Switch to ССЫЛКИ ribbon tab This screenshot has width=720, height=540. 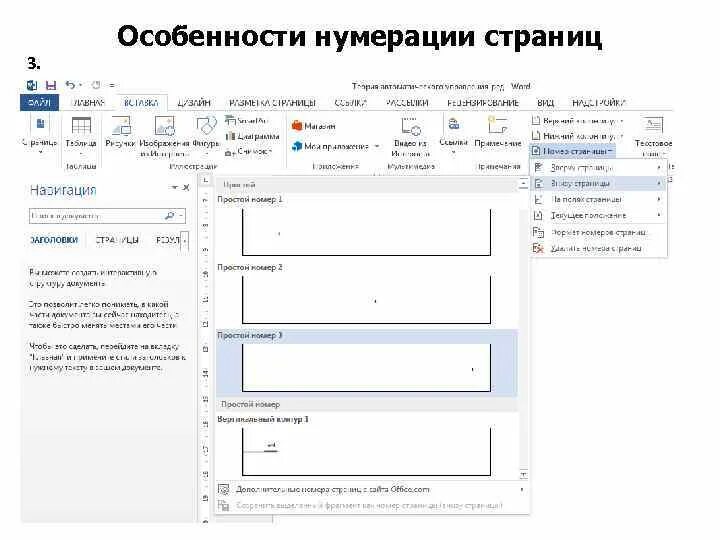click(350, 102)
